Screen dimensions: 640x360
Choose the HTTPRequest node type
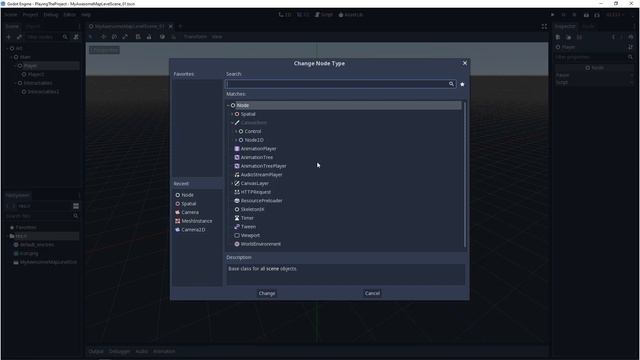[256, 192]
